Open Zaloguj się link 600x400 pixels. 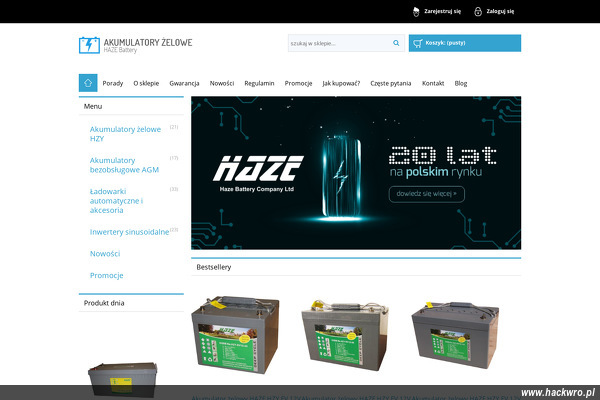(500, 11)
